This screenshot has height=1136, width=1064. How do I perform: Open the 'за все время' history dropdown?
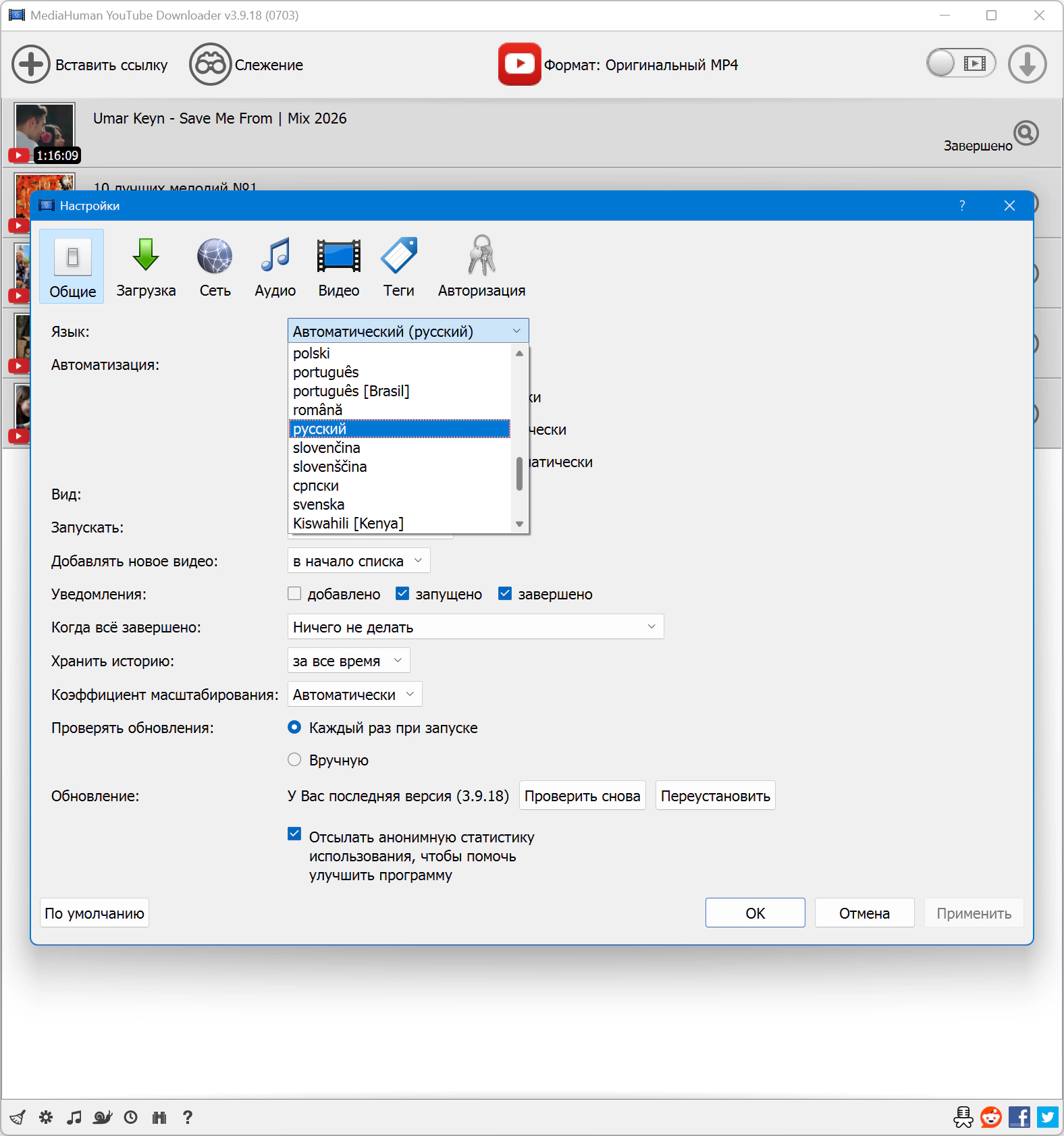coord(348,661)
